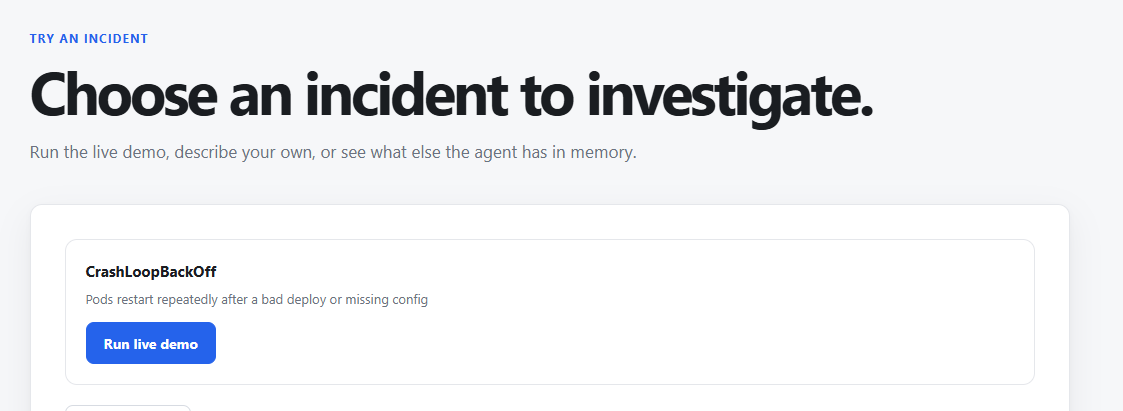Click the Choose an incident to investigate heading
This screenshot has height=411, width=1123.
(451, 95)
